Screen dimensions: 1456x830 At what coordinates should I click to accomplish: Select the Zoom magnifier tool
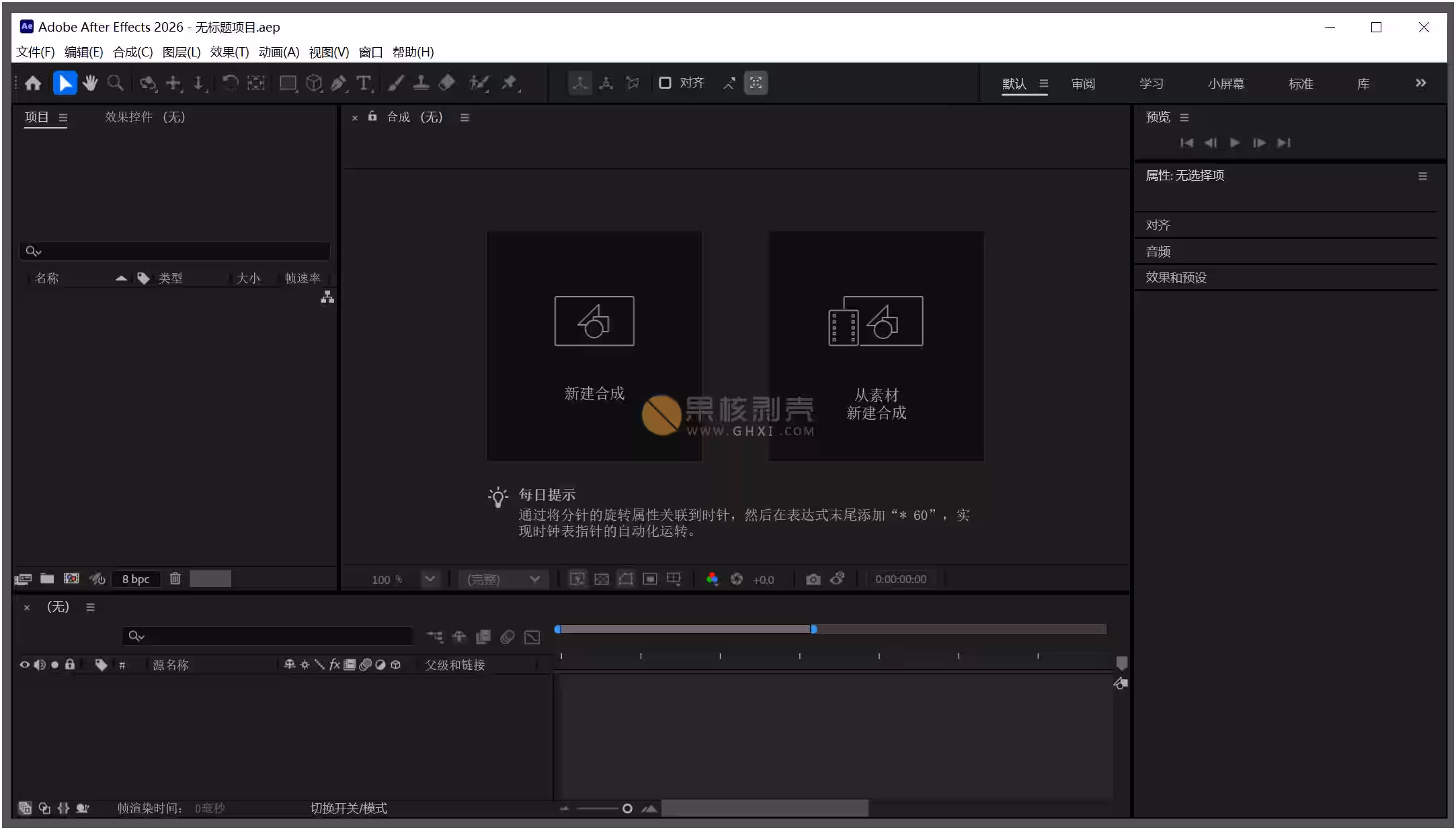116,83
